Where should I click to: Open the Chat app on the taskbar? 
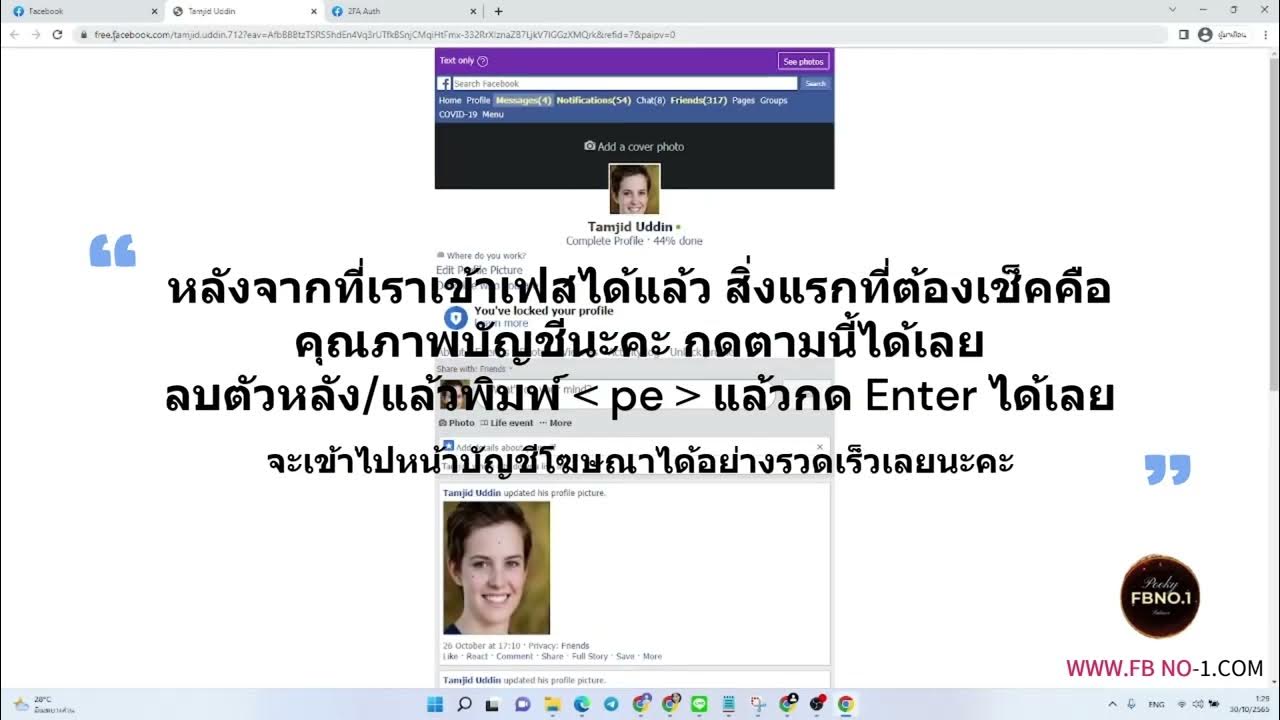coord(522,704)
